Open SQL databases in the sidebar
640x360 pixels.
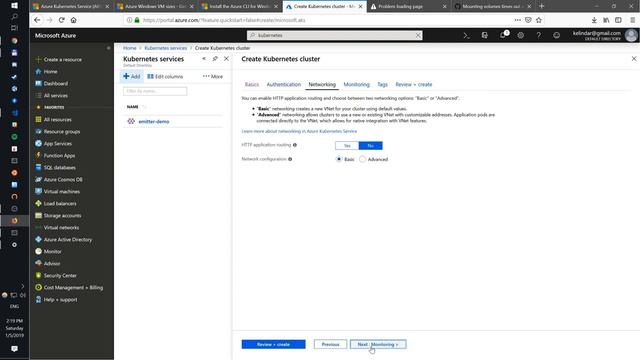tap(59, 167)
